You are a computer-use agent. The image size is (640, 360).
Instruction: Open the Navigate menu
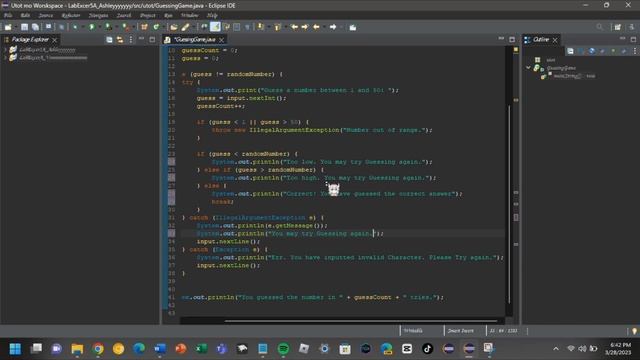click(x=98, y=16)
